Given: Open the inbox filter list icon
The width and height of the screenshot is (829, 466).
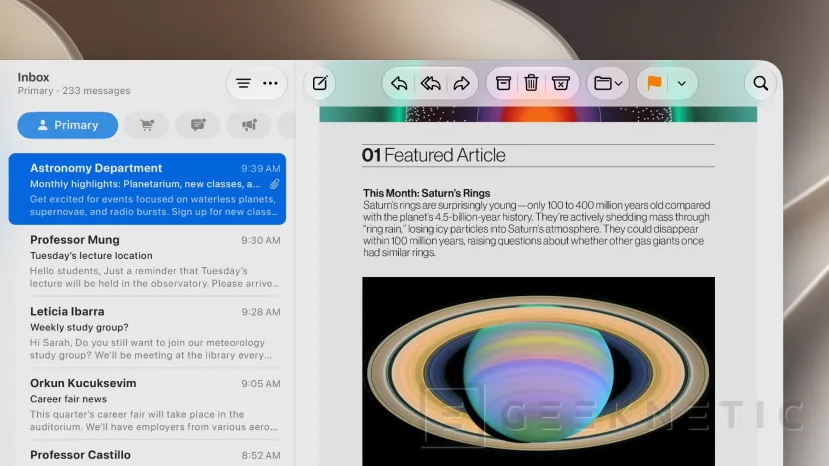Looking at the screenshot, I should pos(243,83).
